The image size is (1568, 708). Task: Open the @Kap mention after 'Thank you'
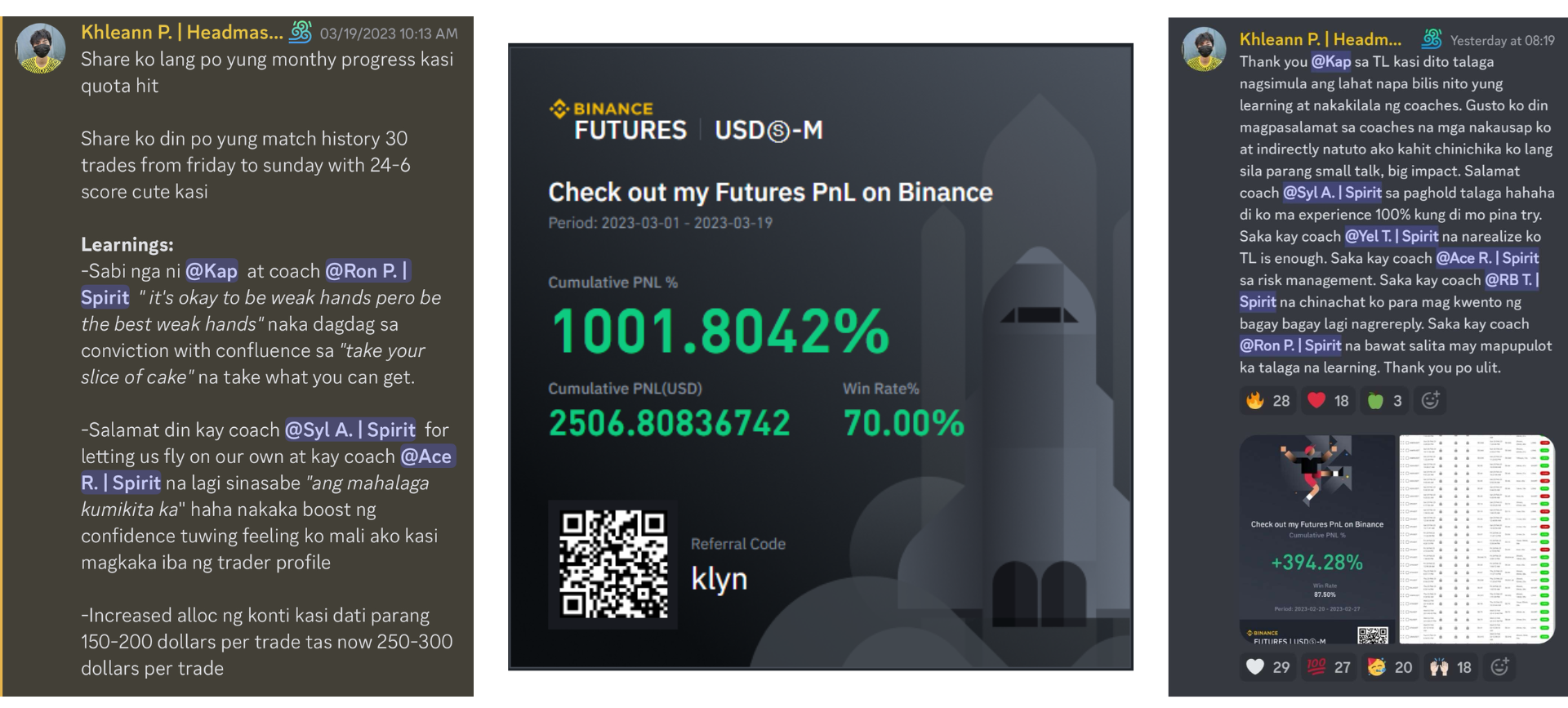click(x=1331, y=62)
